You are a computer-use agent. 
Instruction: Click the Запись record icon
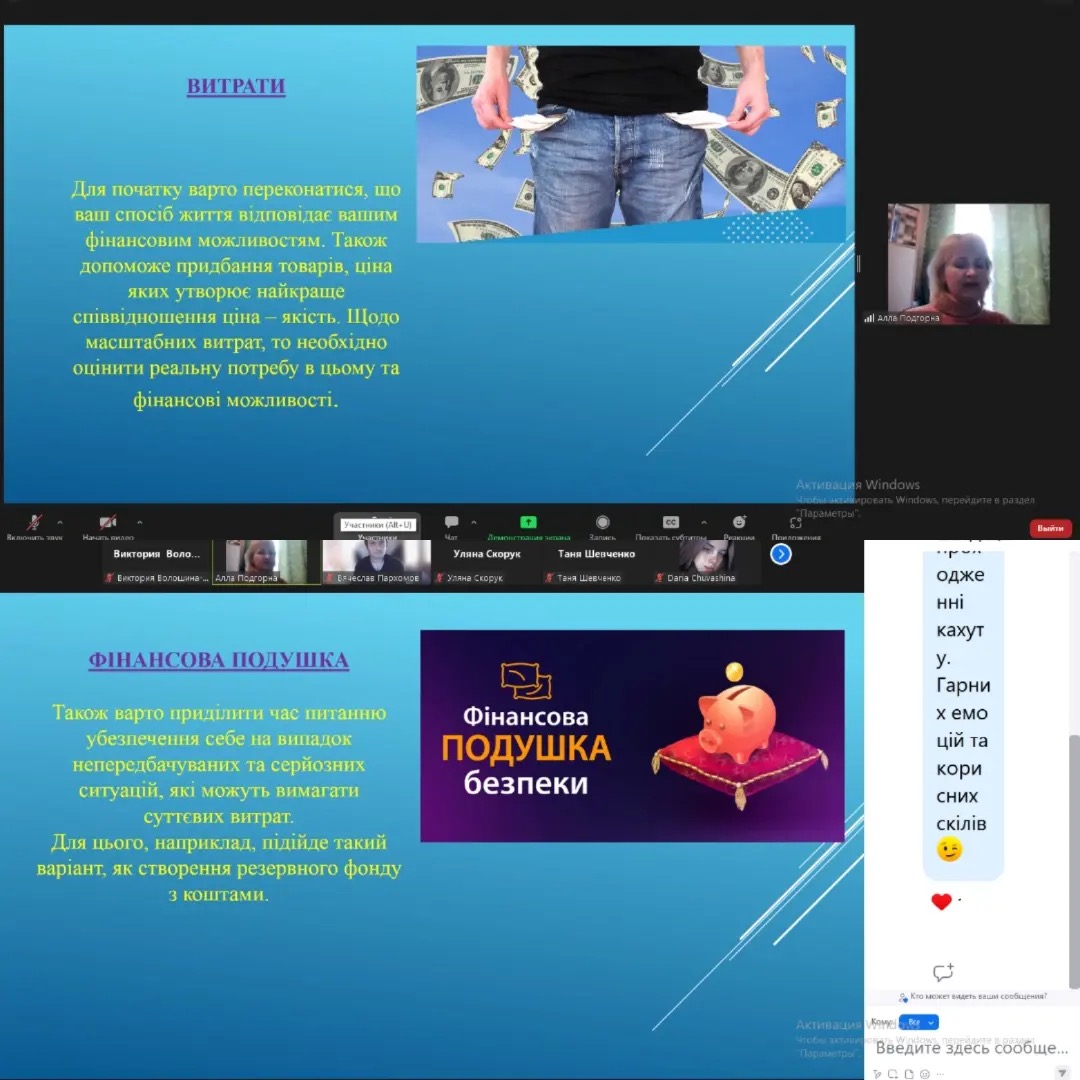click(602, 523)
